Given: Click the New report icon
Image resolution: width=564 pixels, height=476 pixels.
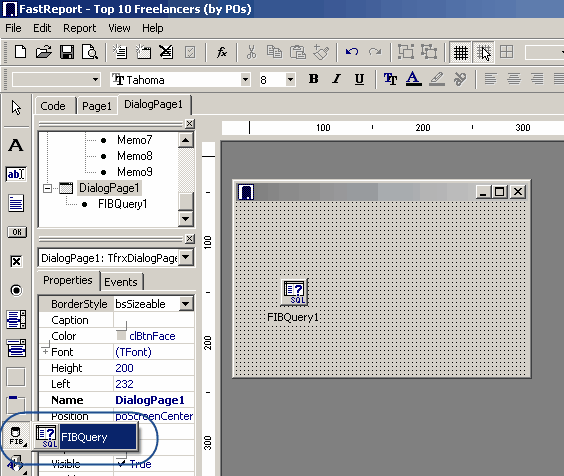Looking at the screenshot, I should click(20, 52).
